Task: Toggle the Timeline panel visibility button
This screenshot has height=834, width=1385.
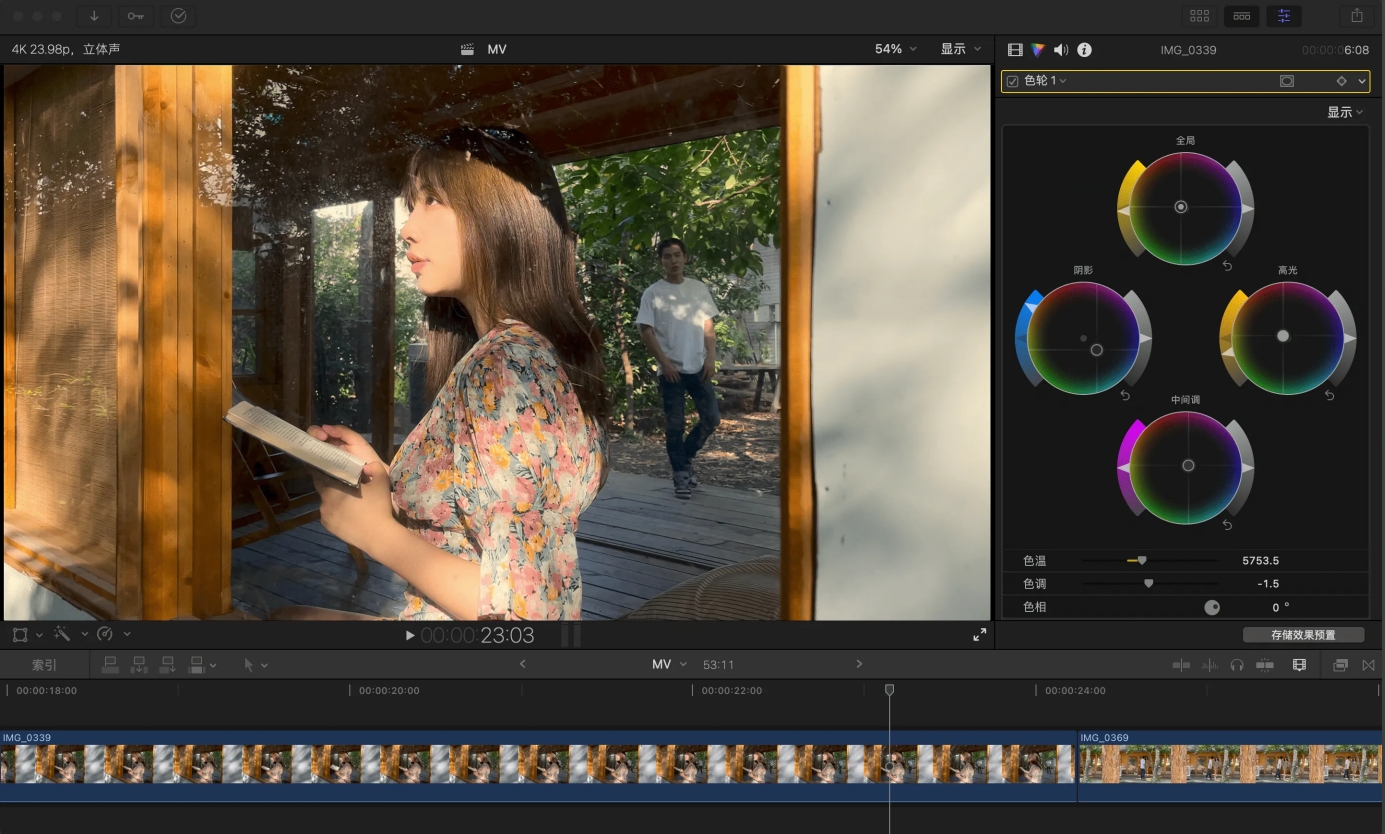Action: coord(1241,16)
